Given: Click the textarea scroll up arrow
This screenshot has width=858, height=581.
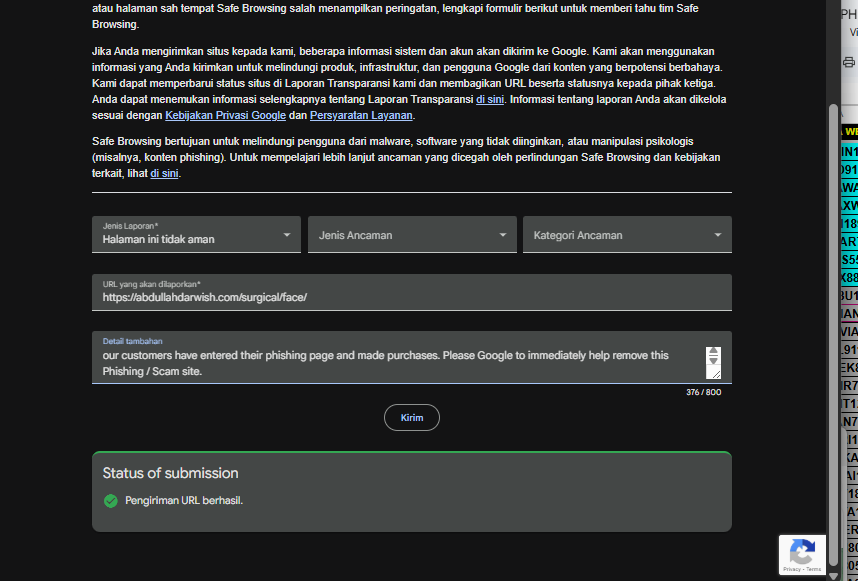Looking at the screenshot, I should pos(713,351).
